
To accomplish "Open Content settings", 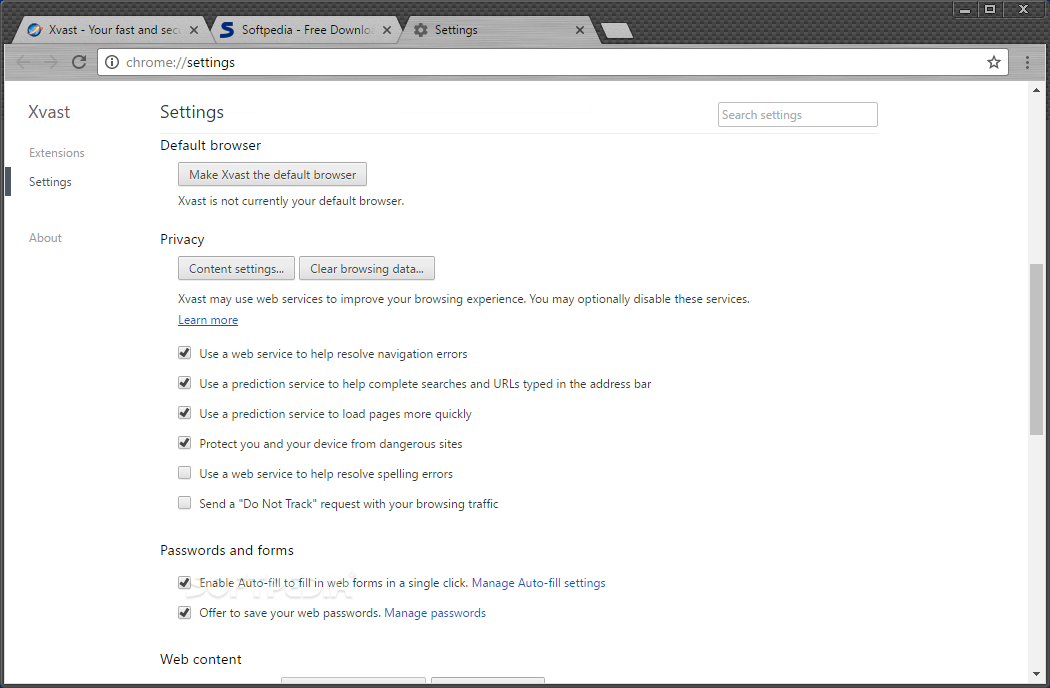I will [x=236, y=269].
